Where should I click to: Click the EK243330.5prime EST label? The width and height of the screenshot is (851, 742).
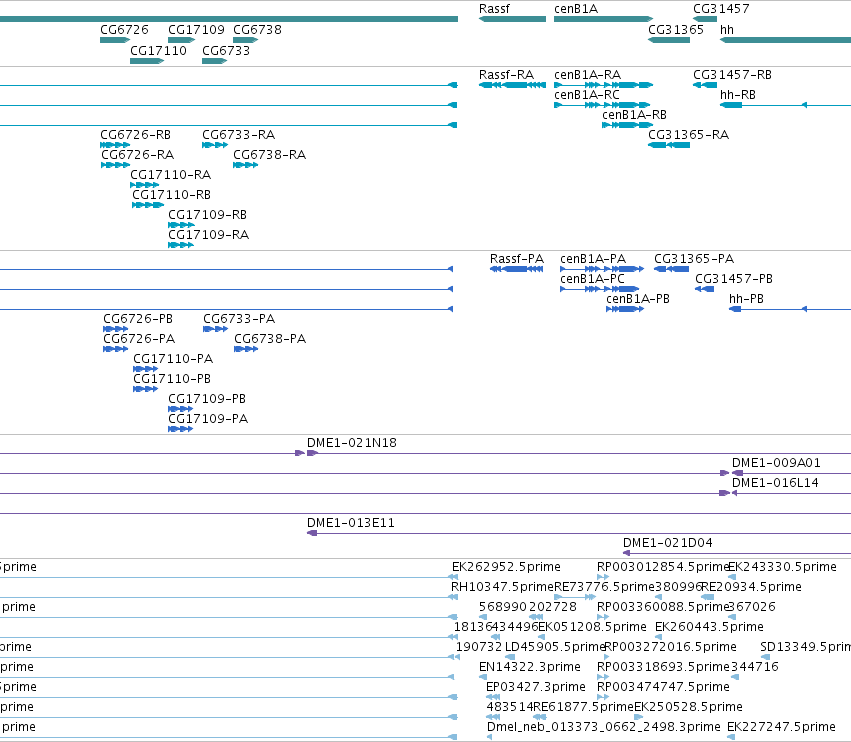point(782,567)
